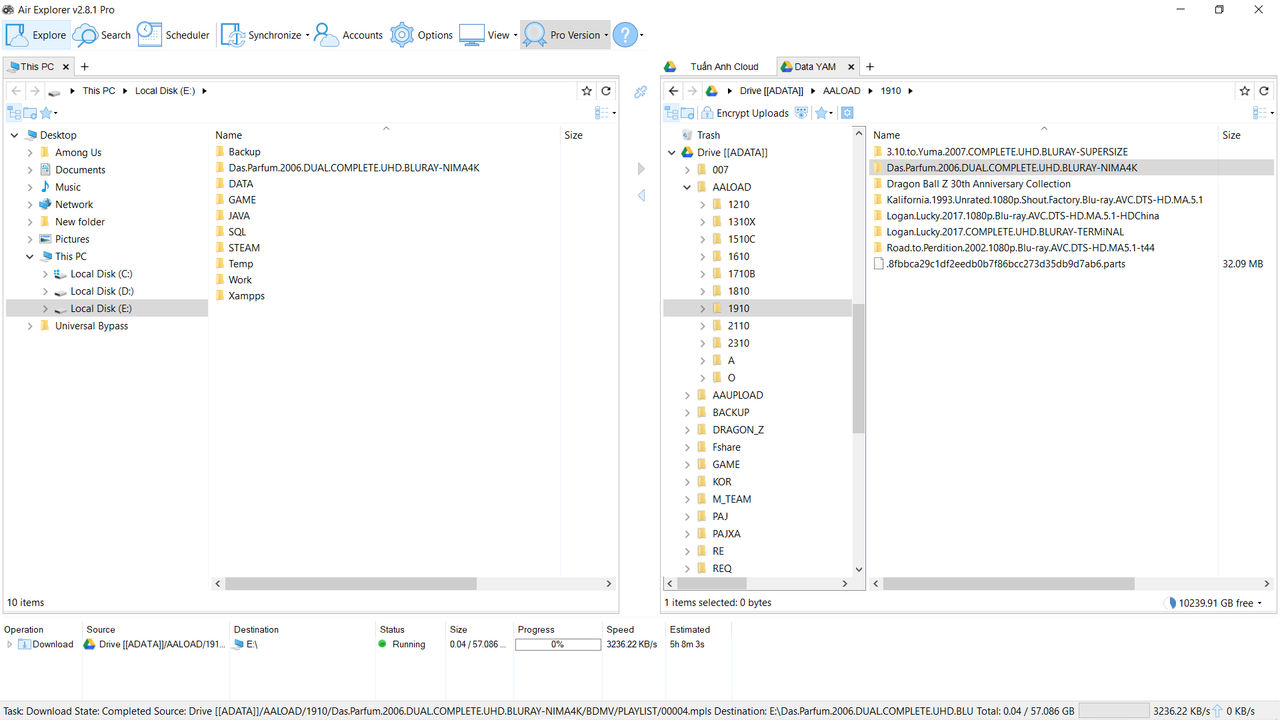1280x720 pixels.
Task: Click left pane favorite star icon
Action: tap(587, 91)
